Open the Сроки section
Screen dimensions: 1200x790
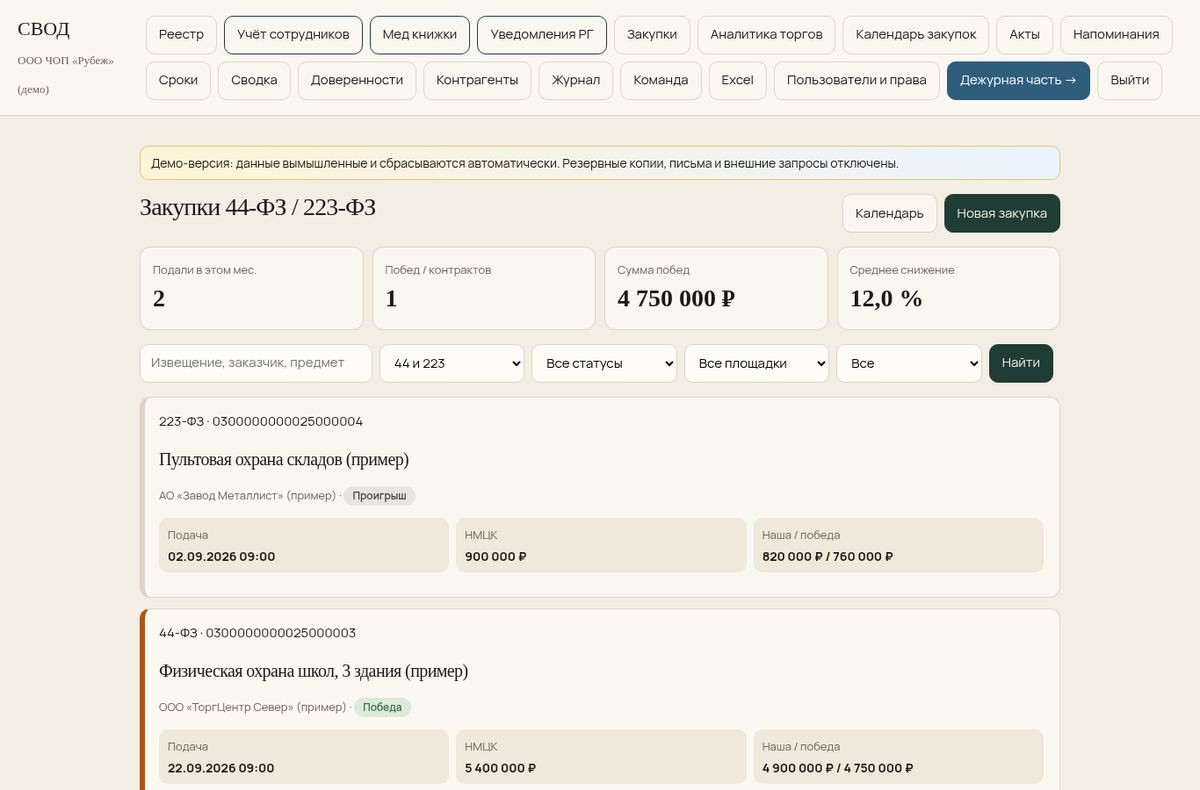coord(178,80)
